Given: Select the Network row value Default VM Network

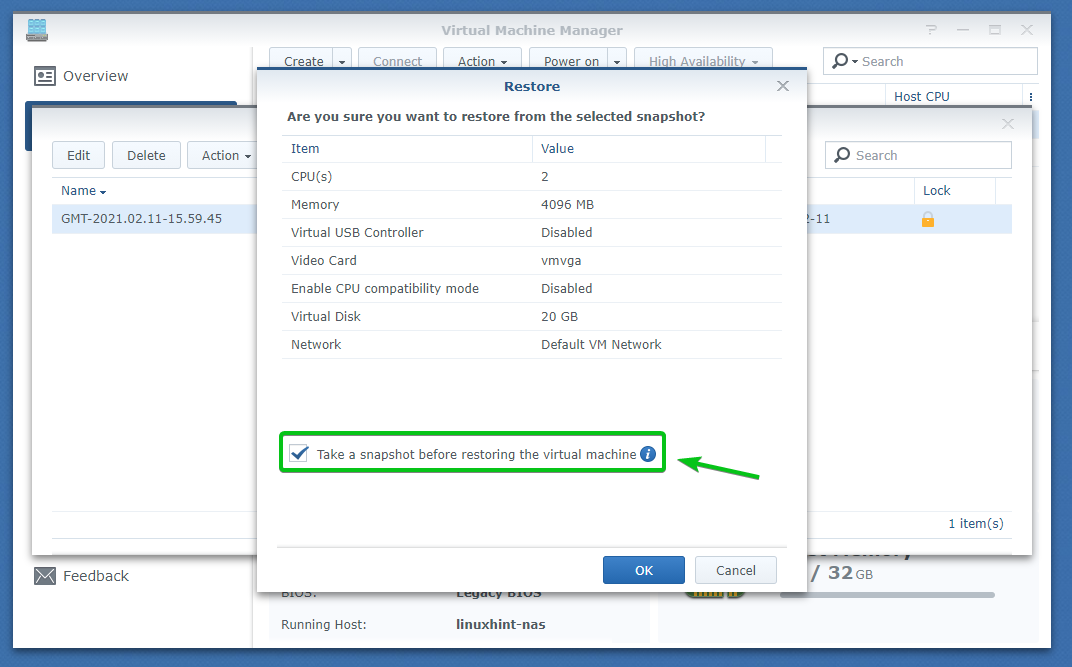Looking at the screenshot, I should (601, 344).
